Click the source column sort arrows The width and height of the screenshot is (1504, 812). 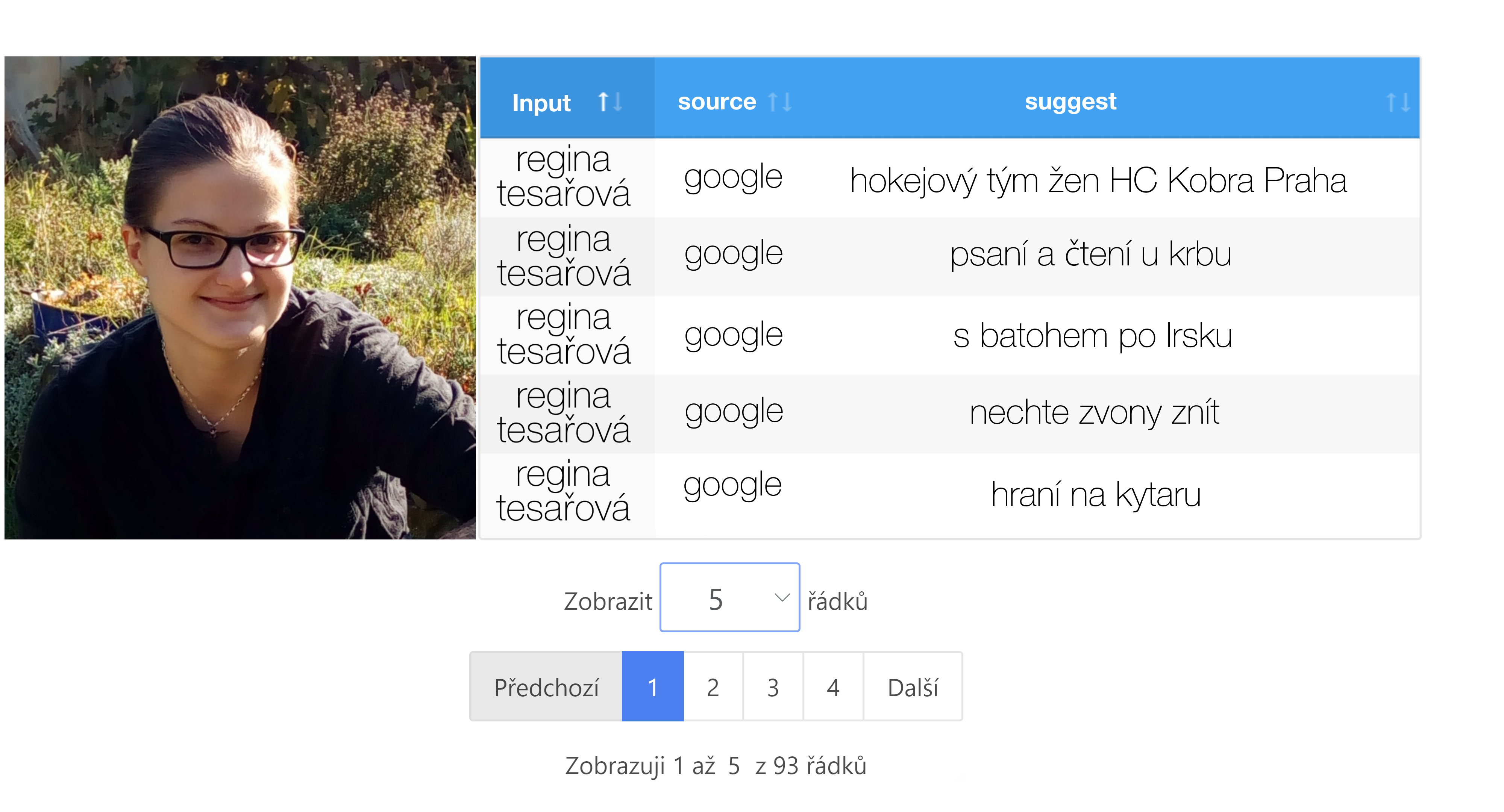point(780,103)
